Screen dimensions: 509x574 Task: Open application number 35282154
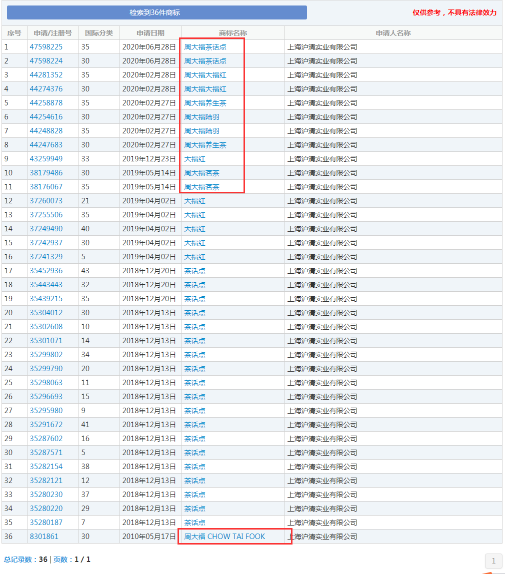pyautogui.click(x=46, y=466)
